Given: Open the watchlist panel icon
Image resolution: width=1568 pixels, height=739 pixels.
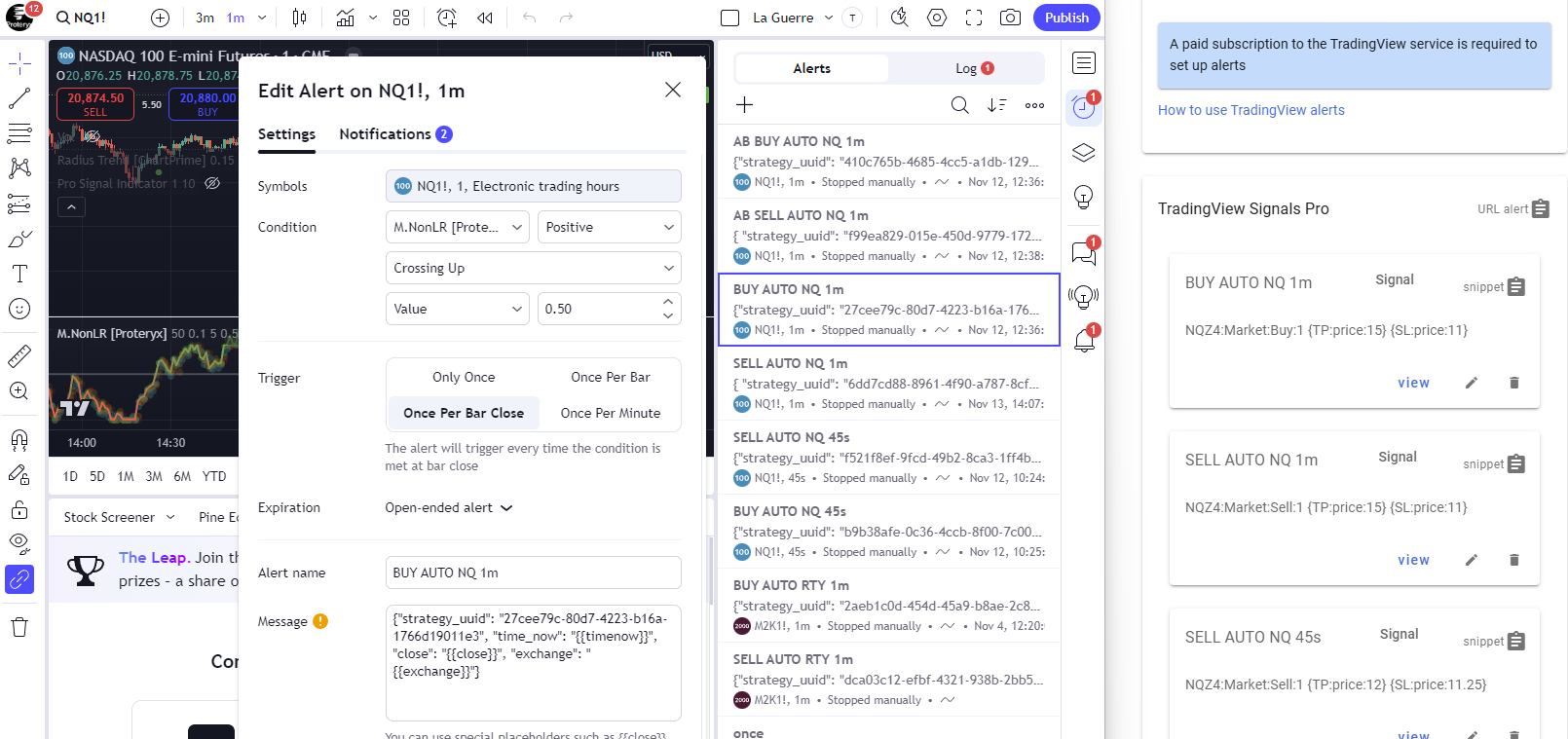Looking at the screenshot, I should 1084,63.
